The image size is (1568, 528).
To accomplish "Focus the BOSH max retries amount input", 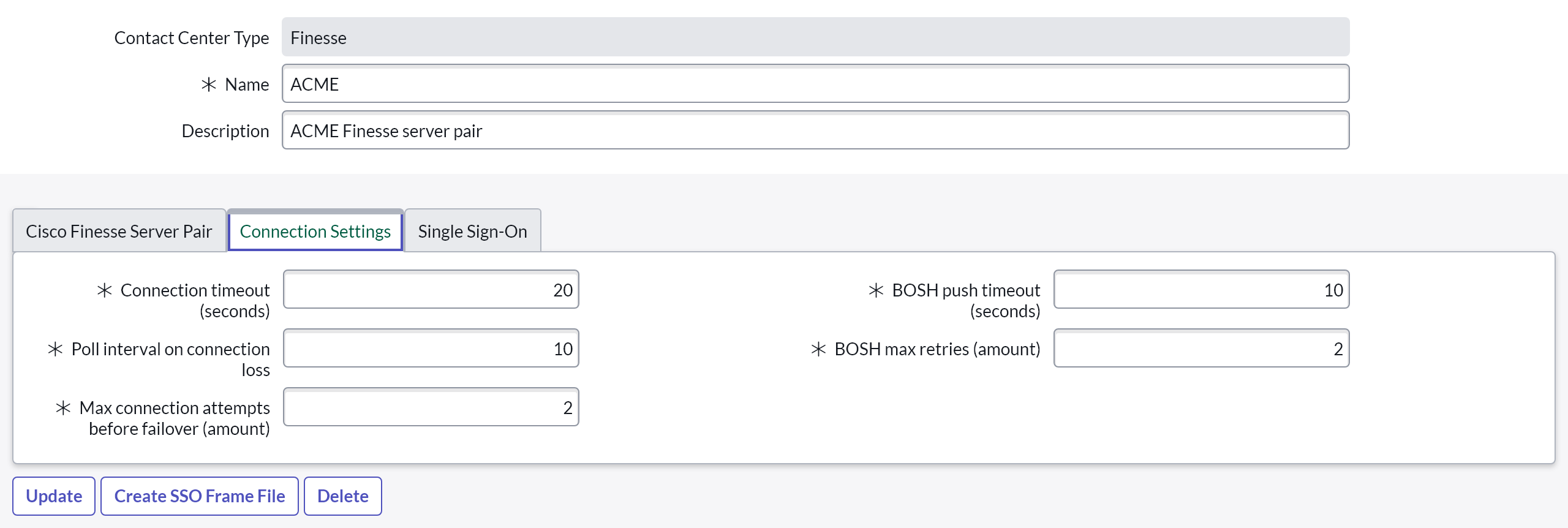I will [x=1201, y=349].
